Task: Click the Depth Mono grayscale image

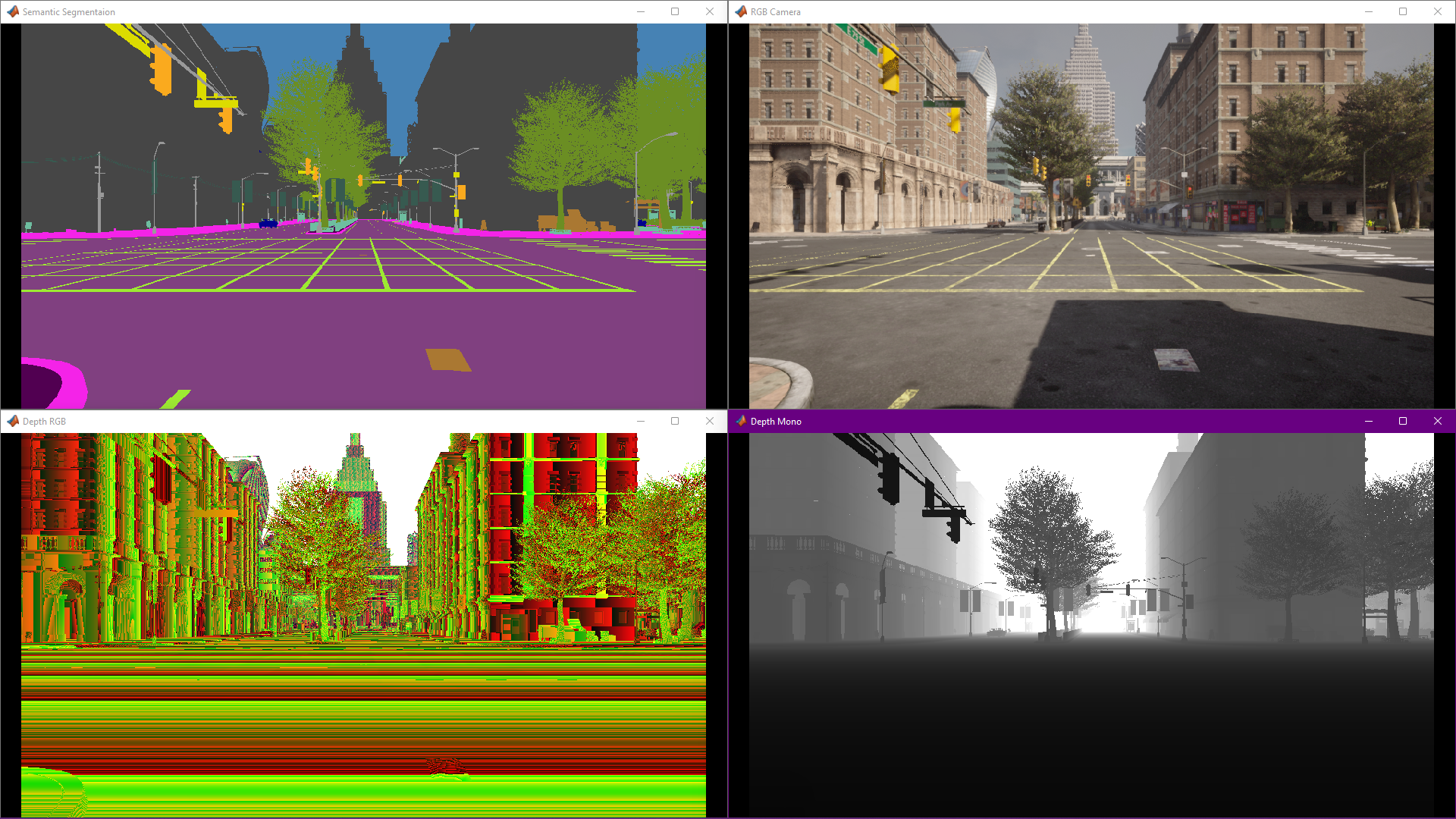Action: pyautogui.click(x=1091, y=626)
